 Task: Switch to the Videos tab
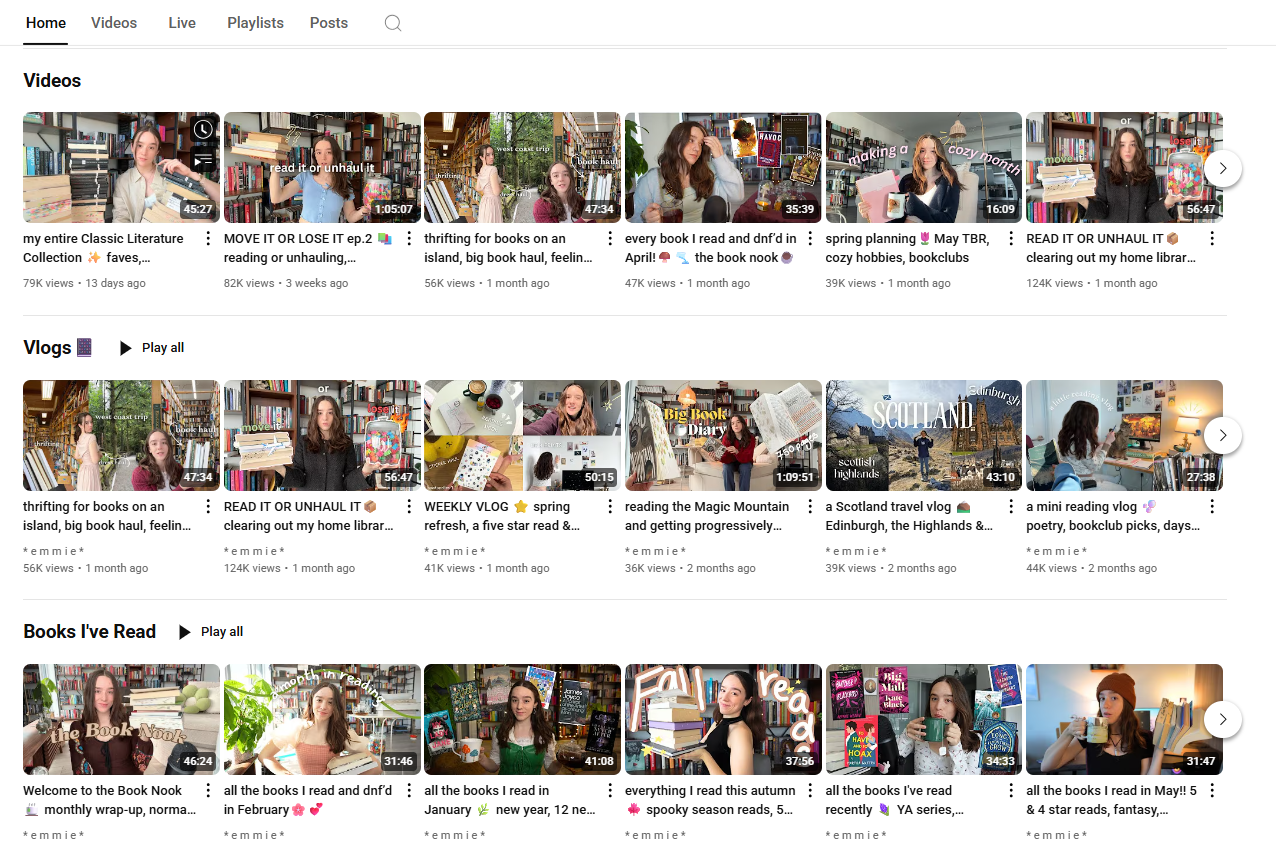[113, 22]
